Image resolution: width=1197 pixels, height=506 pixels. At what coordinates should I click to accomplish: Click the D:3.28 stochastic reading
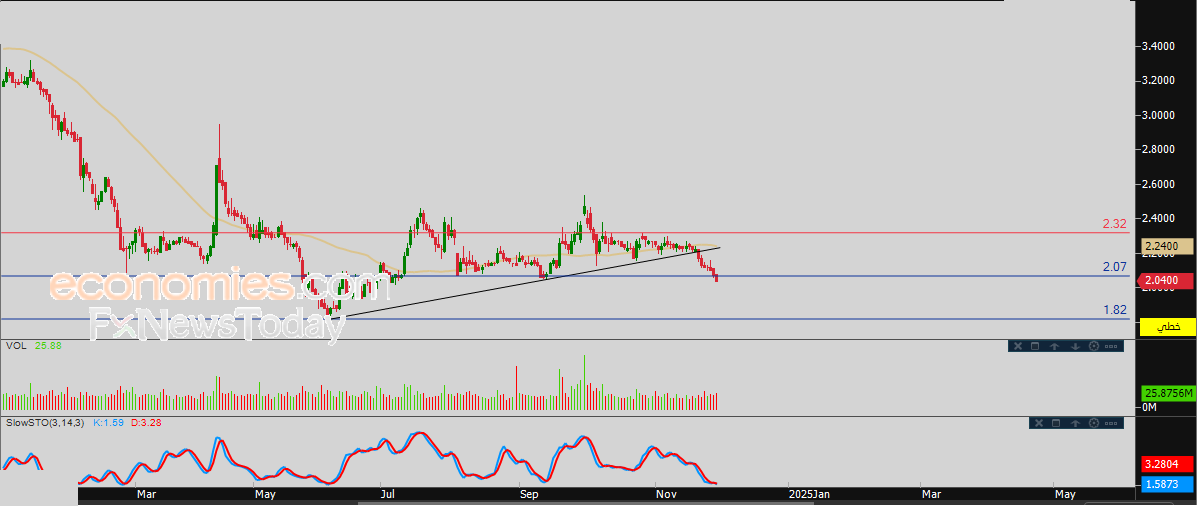click(x=145, y=422)
